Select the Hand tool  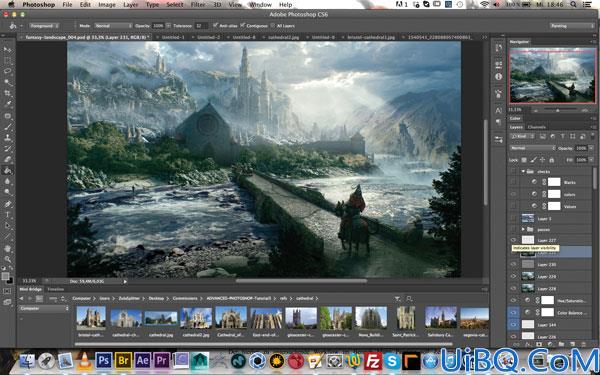[x=7, y=248]
